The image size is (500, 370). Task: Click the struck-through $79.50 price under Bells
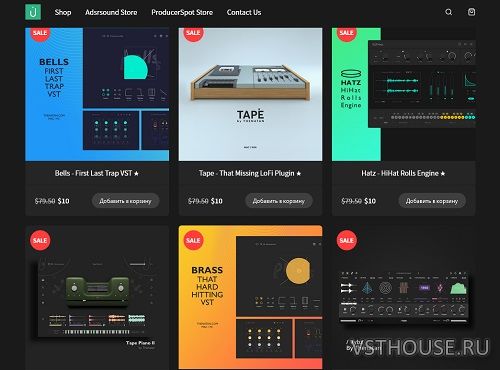click(x=45, y=201)
